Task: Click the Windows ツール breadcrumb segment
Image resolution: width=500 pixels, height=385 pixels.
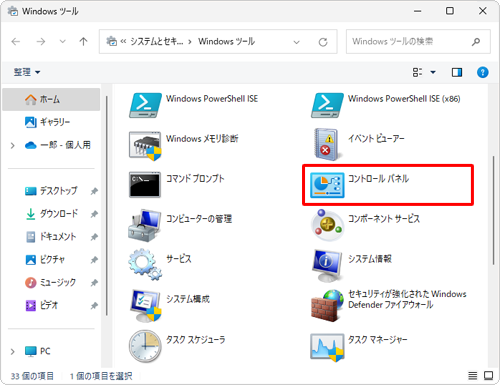Action: (227, 42)
